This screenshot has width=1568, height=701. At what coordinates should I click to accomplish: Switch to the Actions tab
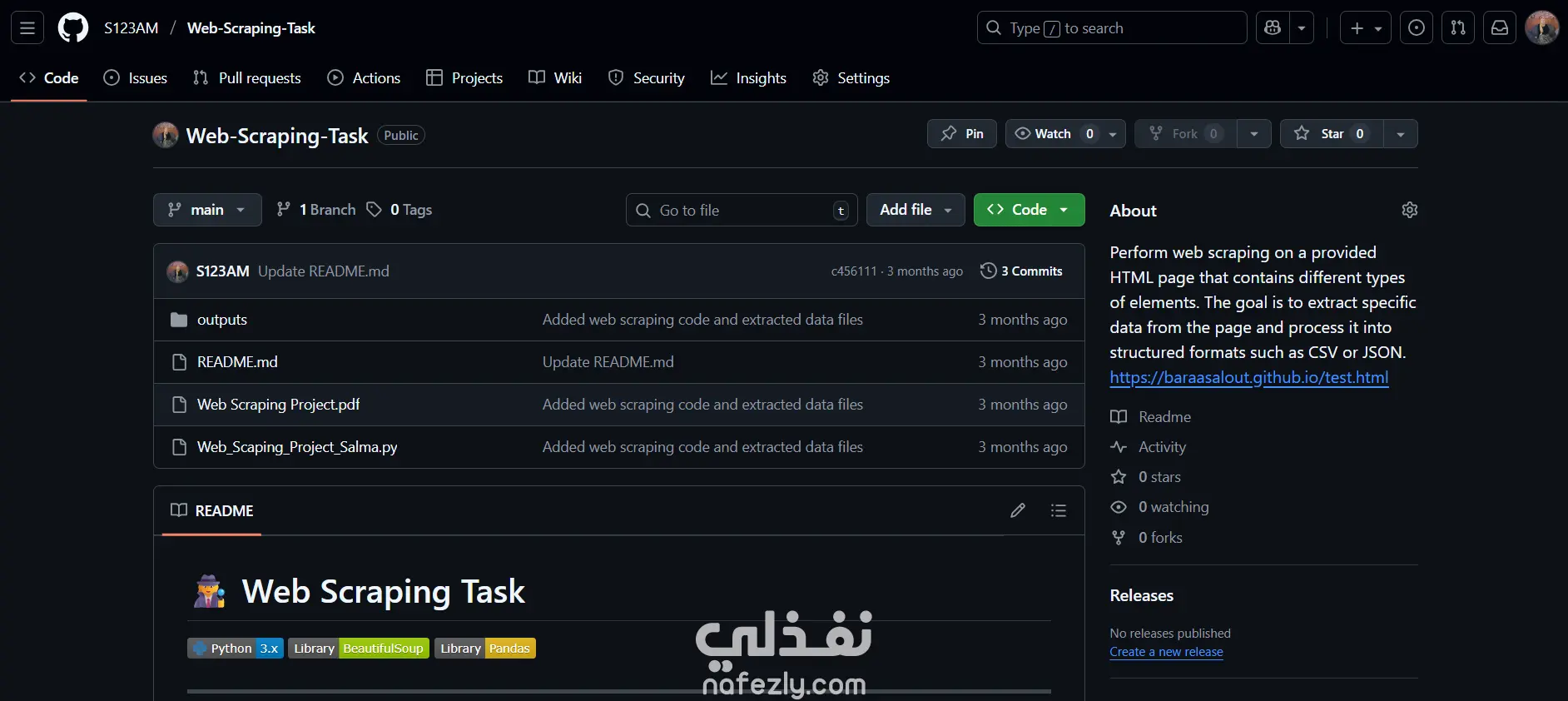click(x=365, y=78)
